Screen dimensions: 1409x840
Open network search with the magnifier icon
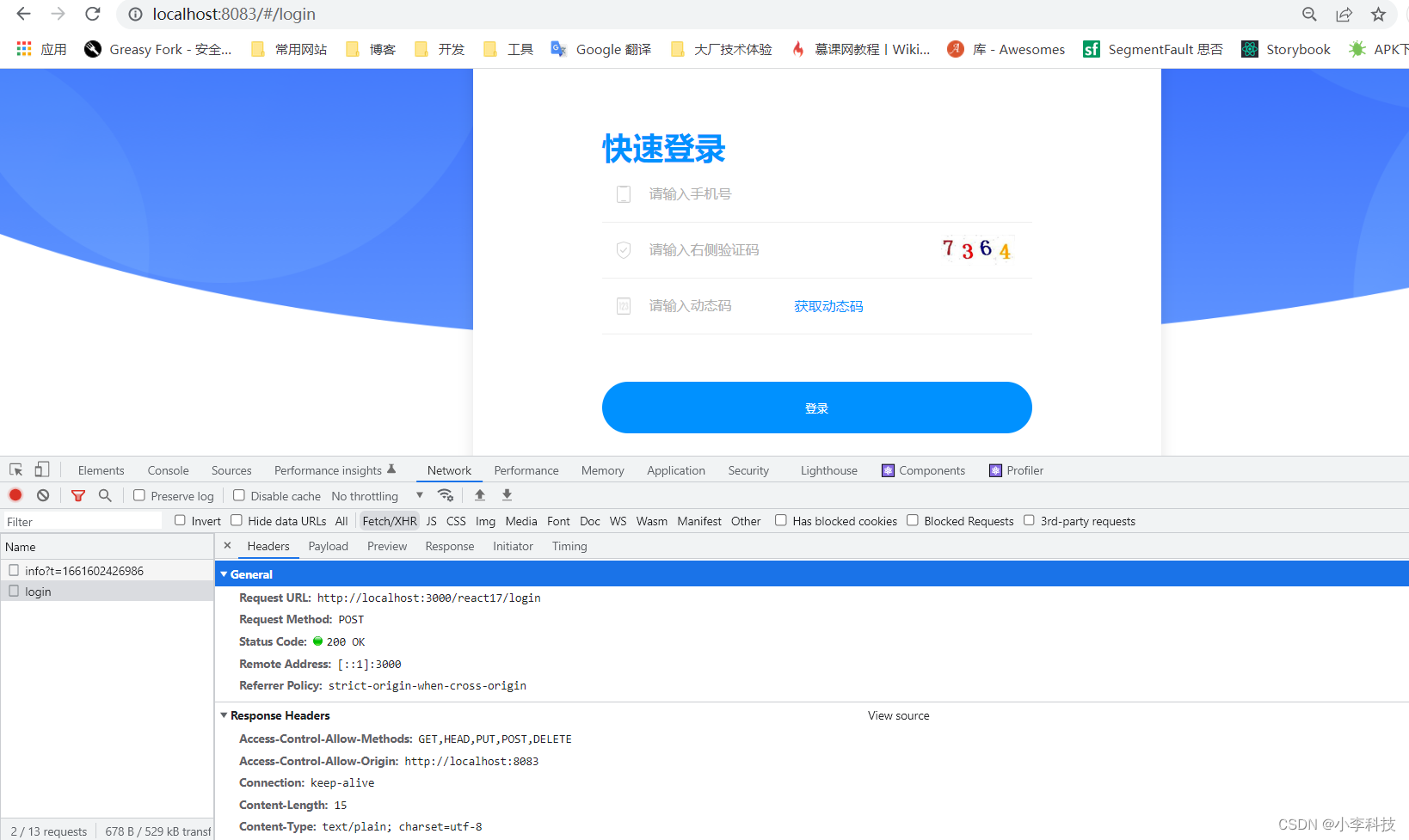(x=105, y=495)
